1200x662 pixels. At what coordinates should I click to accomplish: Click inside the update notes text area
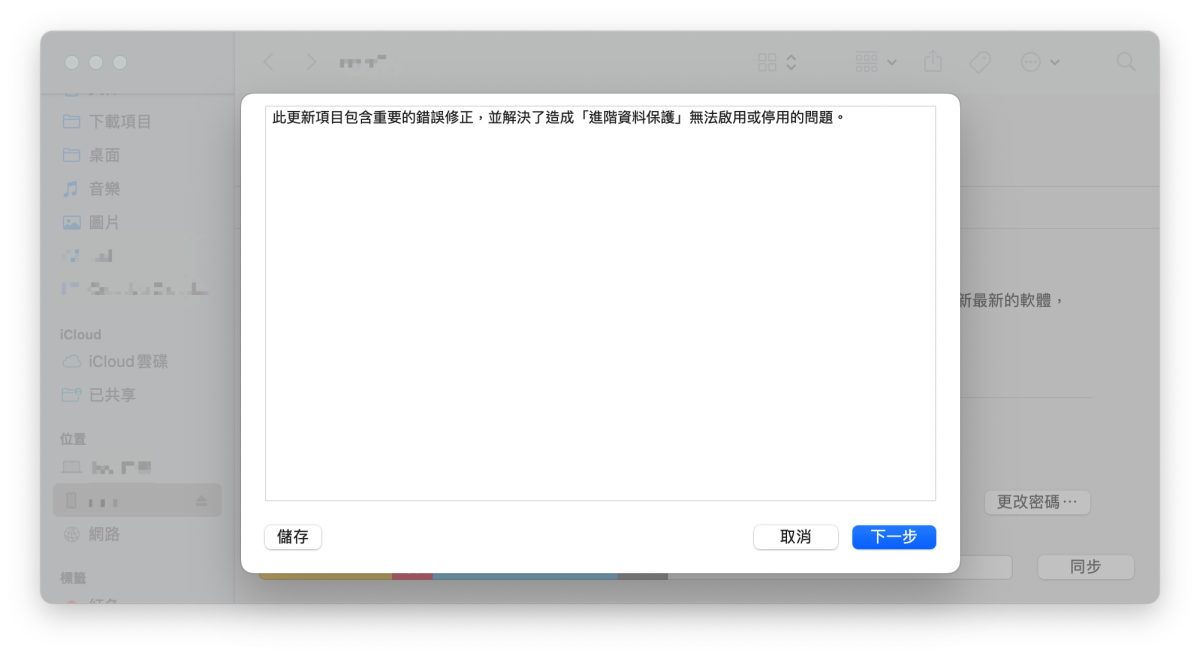point(598,300)
